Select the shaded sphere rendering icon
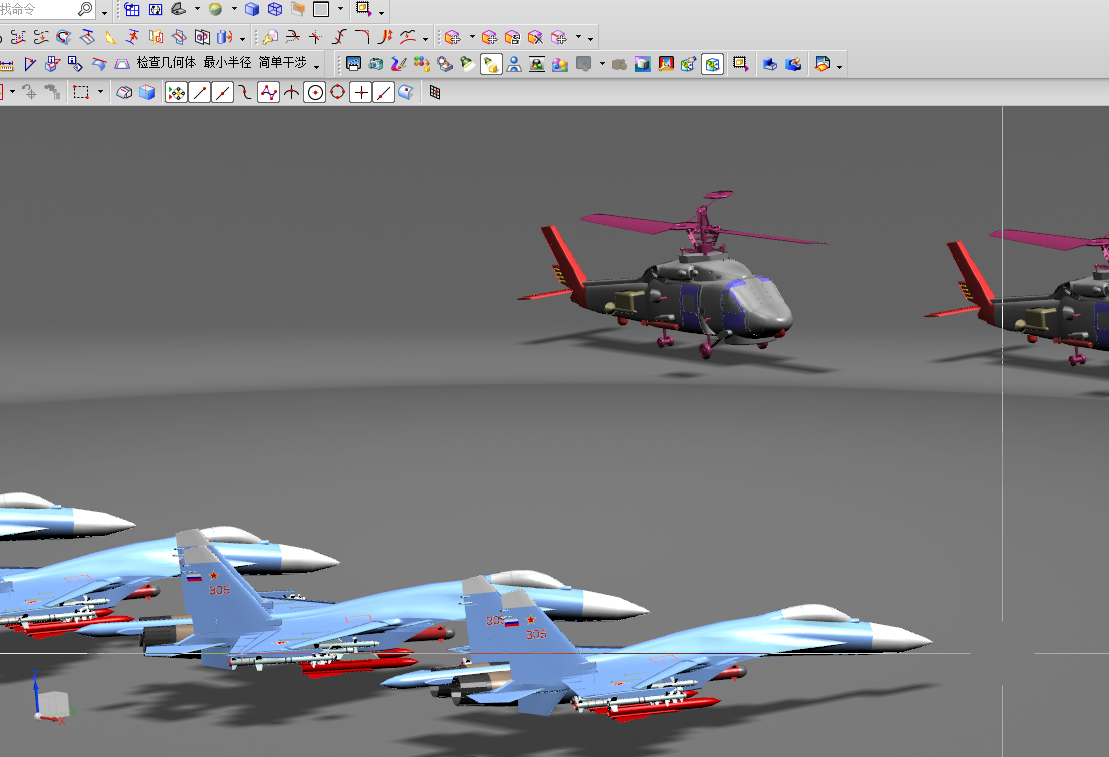This screenshot has height=757, width=1109. (x=215, y=9)
